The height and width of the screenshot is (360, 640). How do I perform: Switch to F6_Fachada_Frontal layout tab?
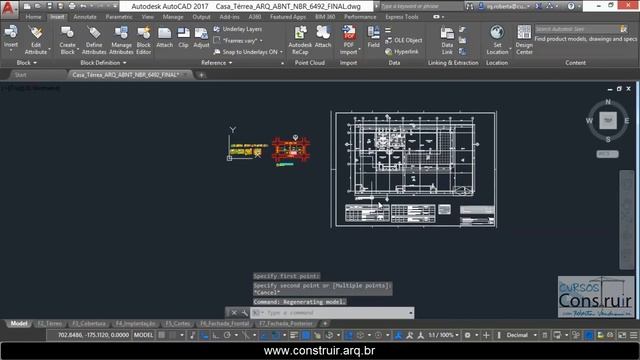pos(224,324)
